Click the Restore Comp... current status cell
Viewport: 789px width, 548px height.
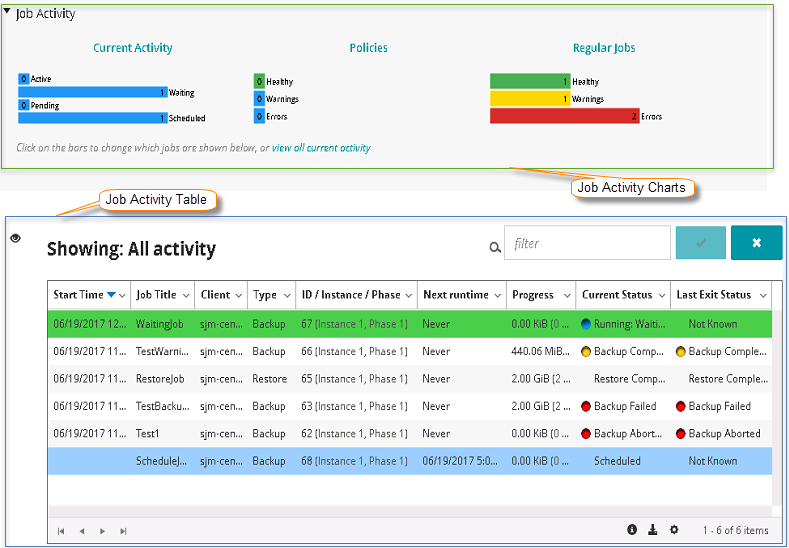click(x=629, y=379)
